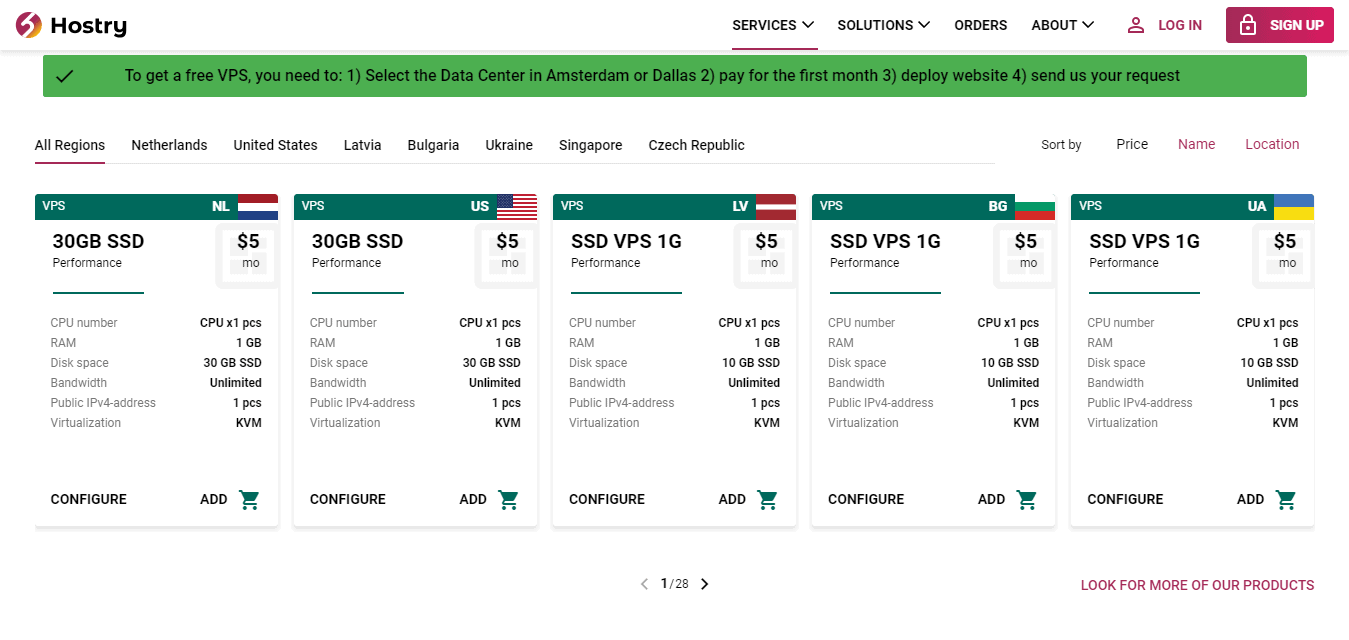This screenshot has height=640, width=1349.
Task: Click the $5 price on US card
Action: pyautogui.click(x=507, y=241)
